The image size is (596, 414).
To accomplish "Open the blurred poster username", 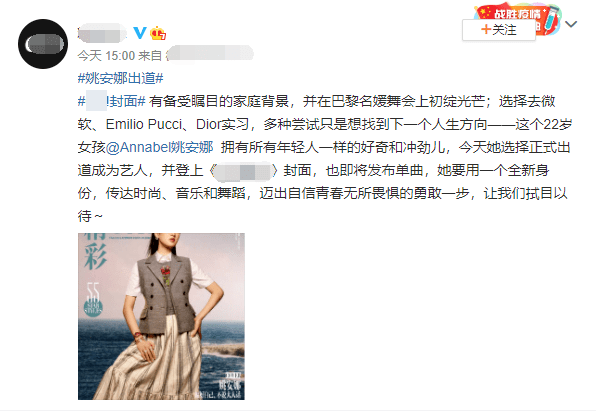I will [x=102, y=33].
